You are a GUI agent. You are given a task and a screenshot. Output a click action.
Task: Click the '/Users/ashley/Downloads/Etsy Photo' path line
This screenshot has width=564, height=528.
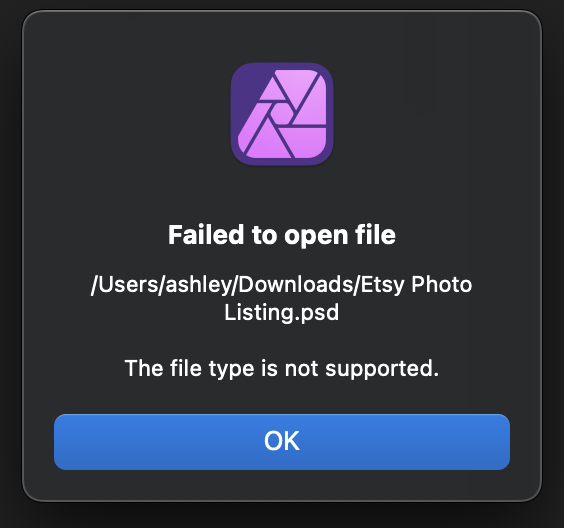(x=282, y=285)
